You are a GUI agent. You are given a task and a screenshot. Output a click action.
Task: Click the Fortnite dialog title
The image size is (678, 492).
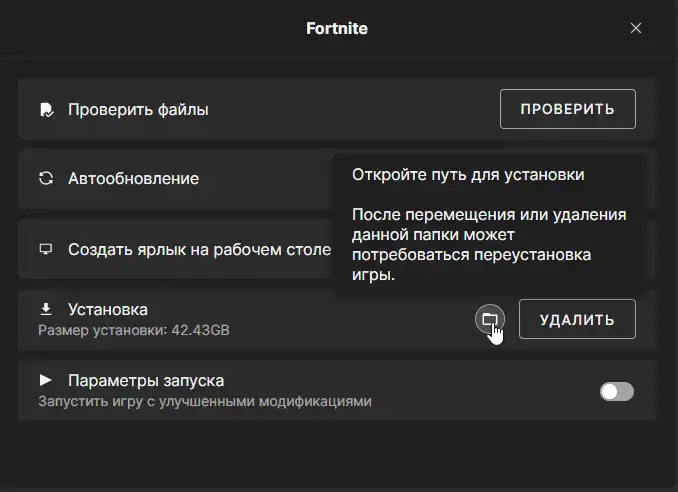pos(337,28)
